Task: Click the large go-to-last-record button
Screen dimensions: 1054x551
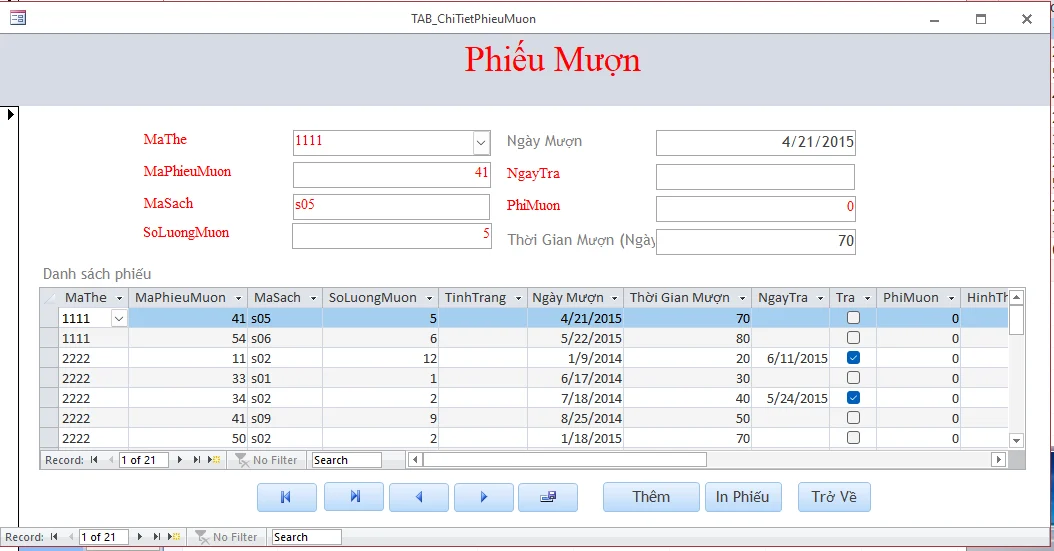Action: (x=353, y=497)
